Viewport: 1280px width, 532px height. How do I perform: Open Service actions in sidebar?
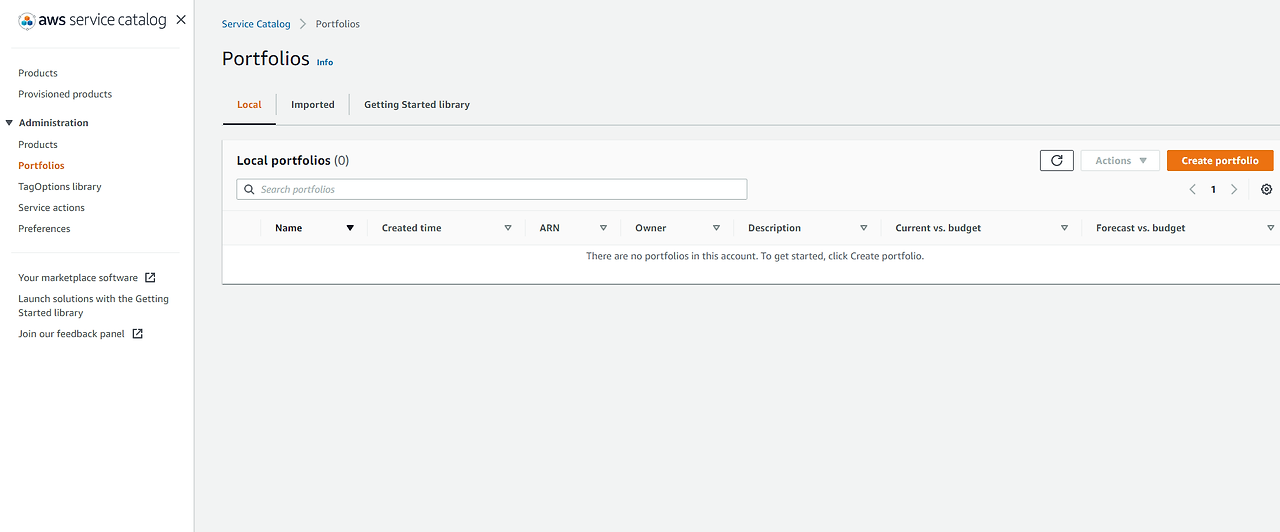(x=52, y=208)
